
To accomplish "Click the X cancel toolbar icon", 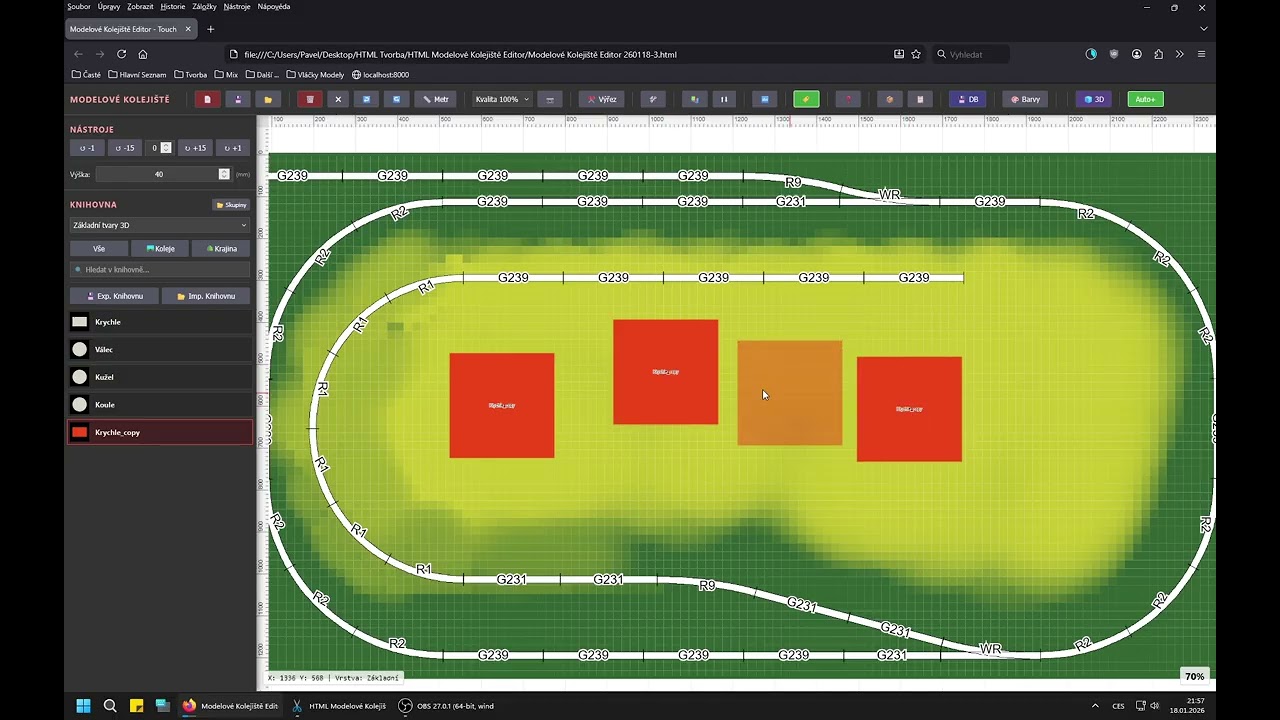I will point(338,99).
